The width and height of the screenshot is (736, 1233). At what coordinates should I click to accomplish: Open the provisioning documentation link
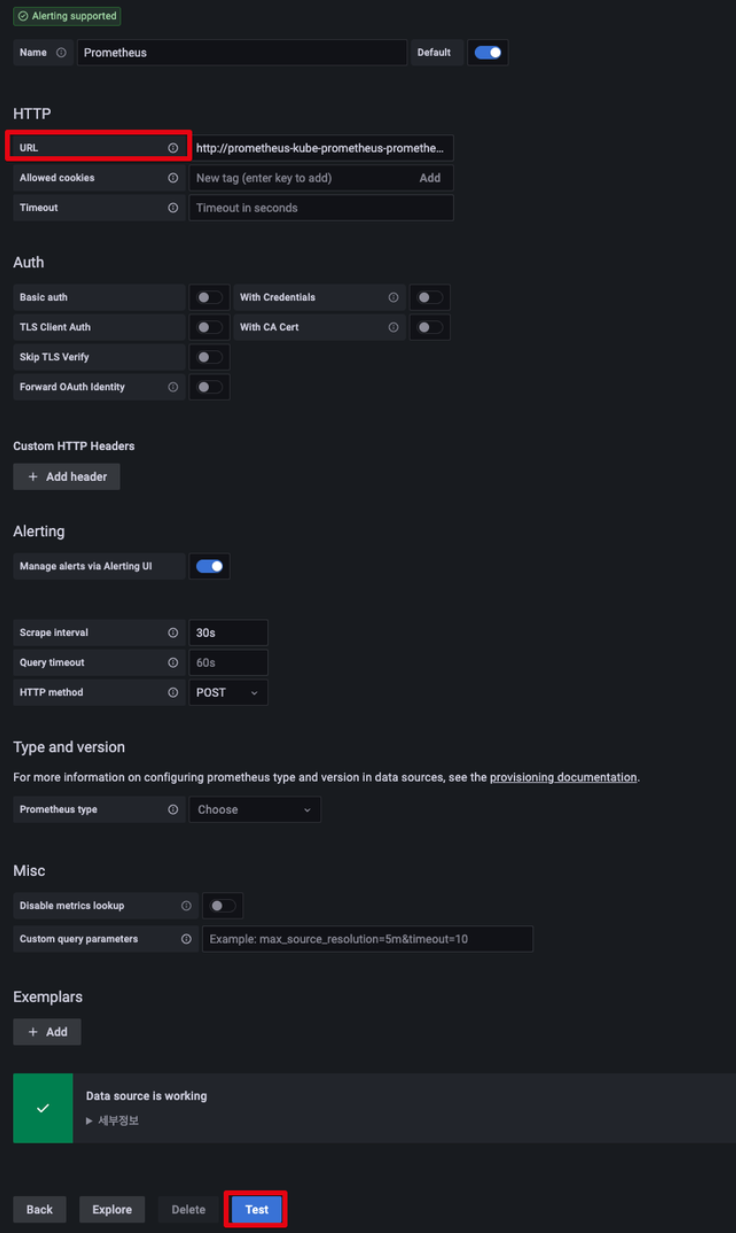tap(563, 777)
